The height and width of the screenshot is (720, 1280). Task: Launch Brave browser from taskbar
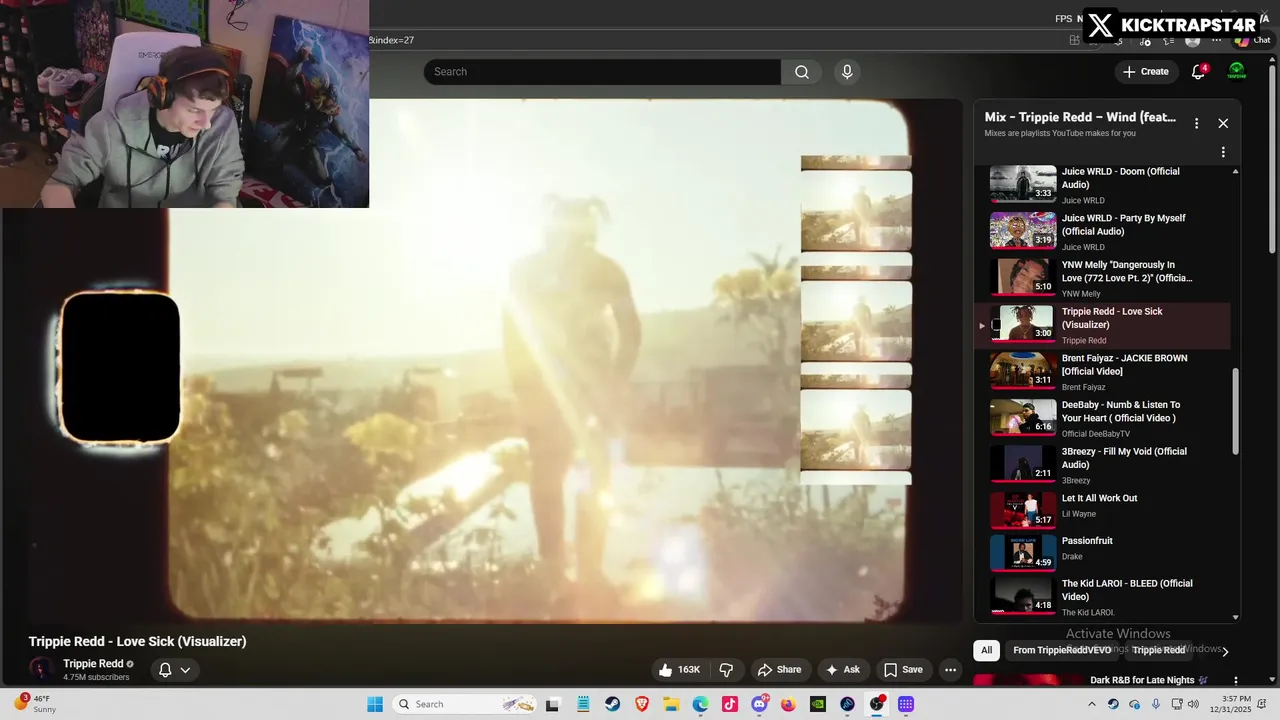(641, 704)
